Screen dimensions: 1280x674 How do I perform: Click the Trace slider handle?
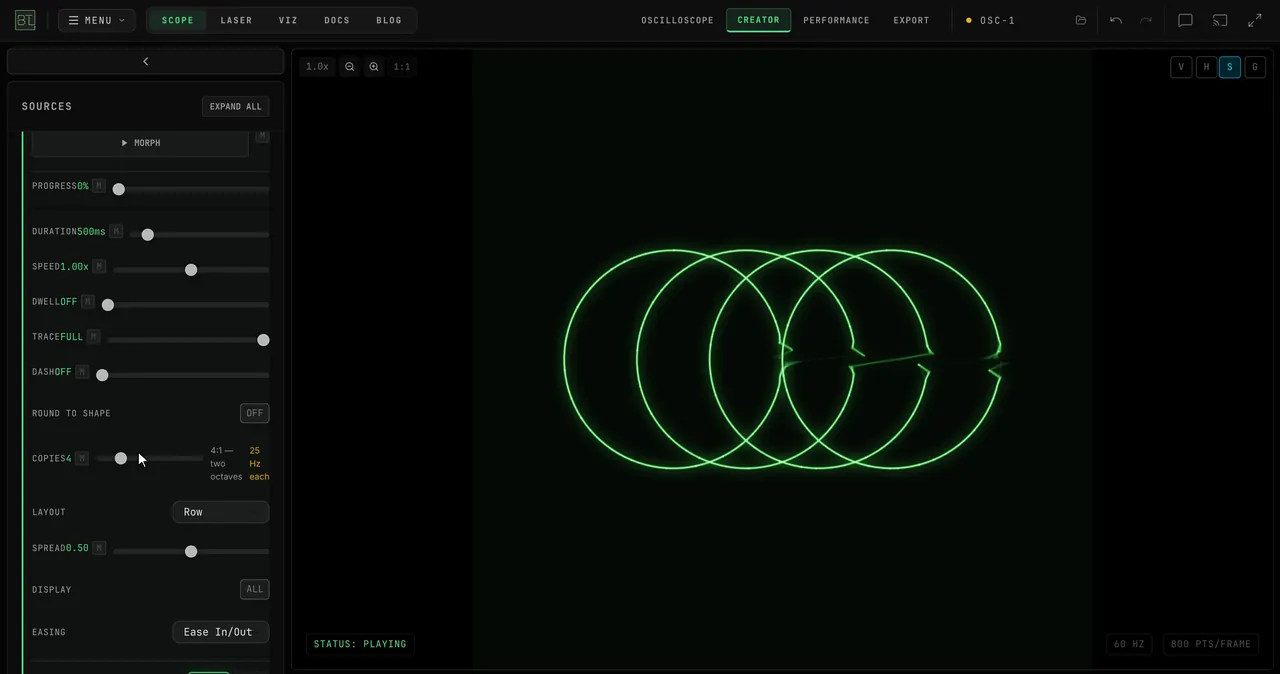(x=263, y=340)
